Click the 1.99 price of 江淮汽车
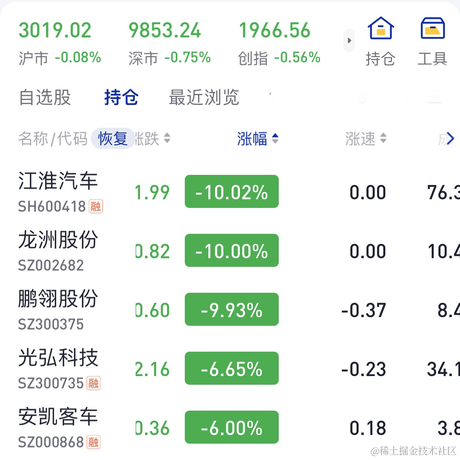The height and width of the screenshot is (460, 460). click(x=152, y=192)
